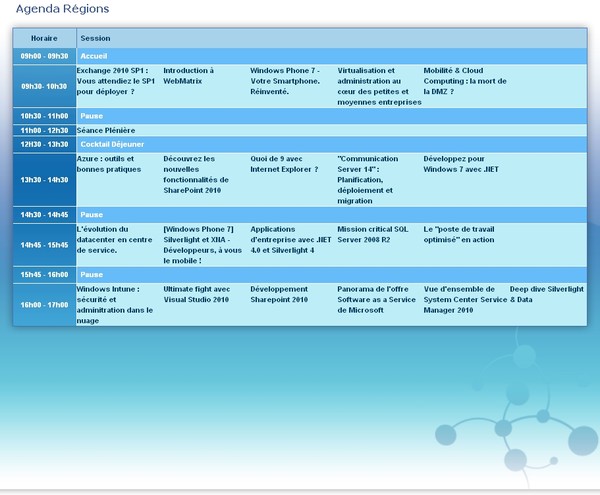
Task: Open Azure outils et bonnes pratiques session
Action: 109,164
